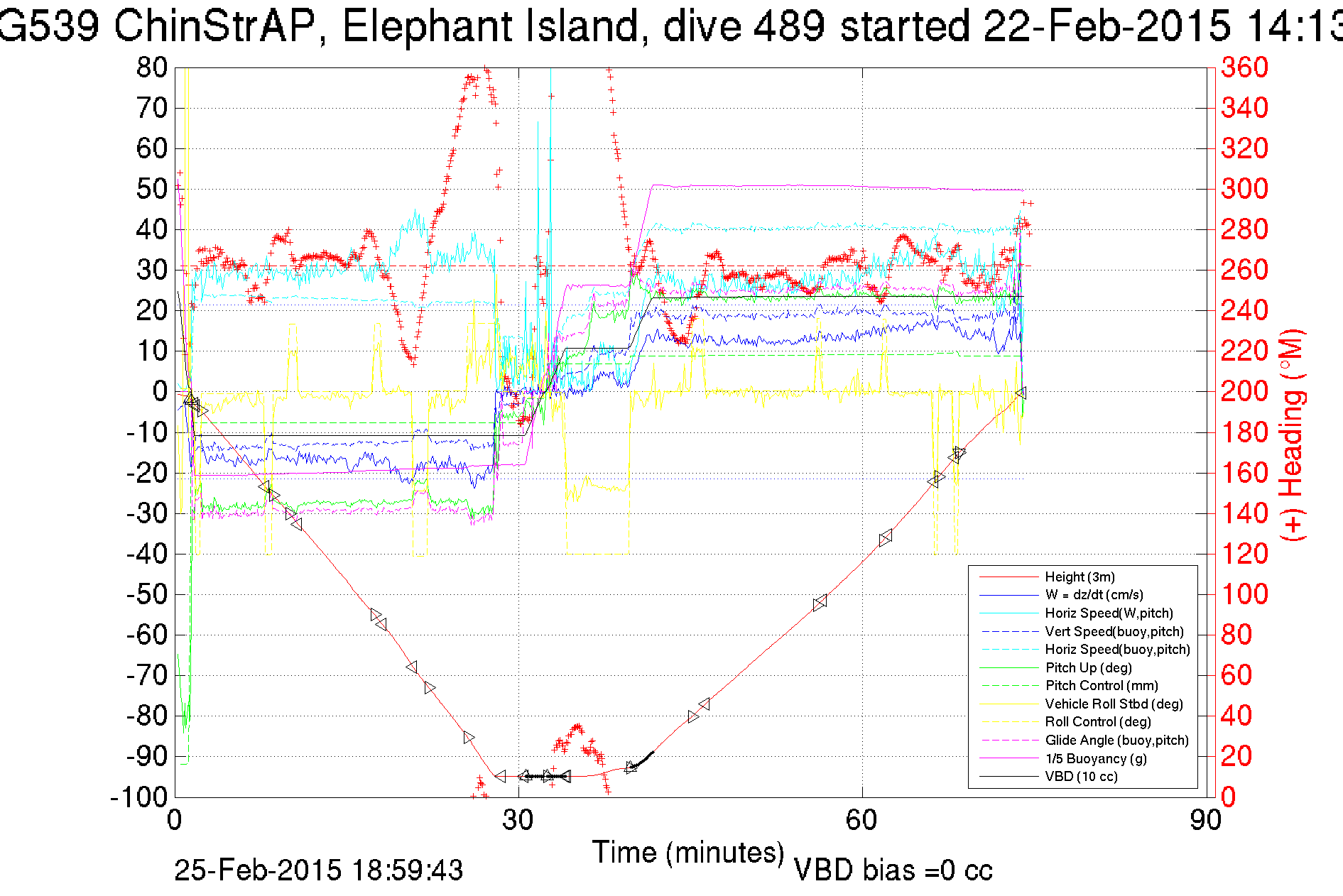Click the Horiz Speed(W,pitch) legend label
Viewport: 1343px width, 896px height.
click(1109, 613)
